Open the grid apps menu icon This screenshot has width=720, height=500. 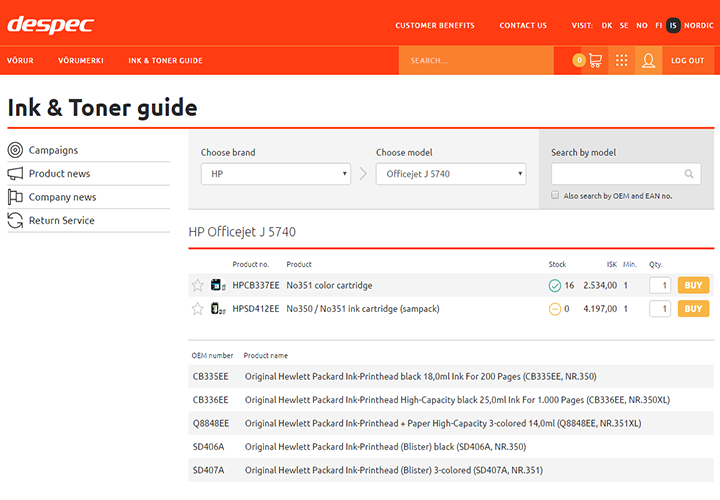pyautogui.click(x=621, y=60)
